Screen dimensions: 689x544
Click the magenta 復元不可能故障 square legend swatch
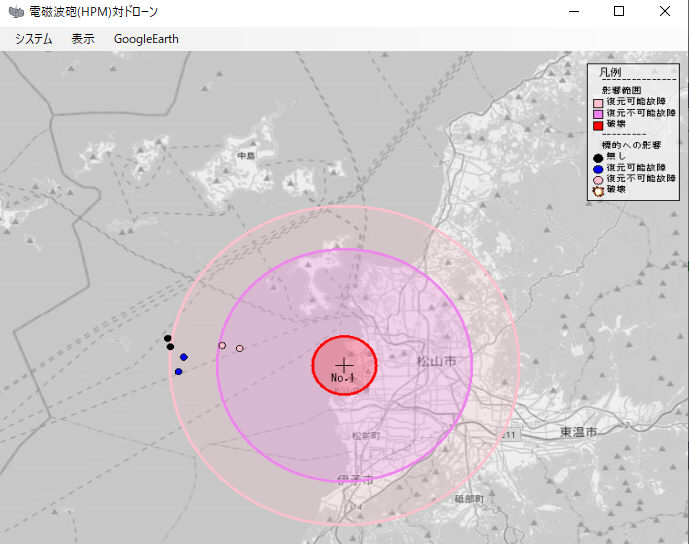[x=598, y=114]
